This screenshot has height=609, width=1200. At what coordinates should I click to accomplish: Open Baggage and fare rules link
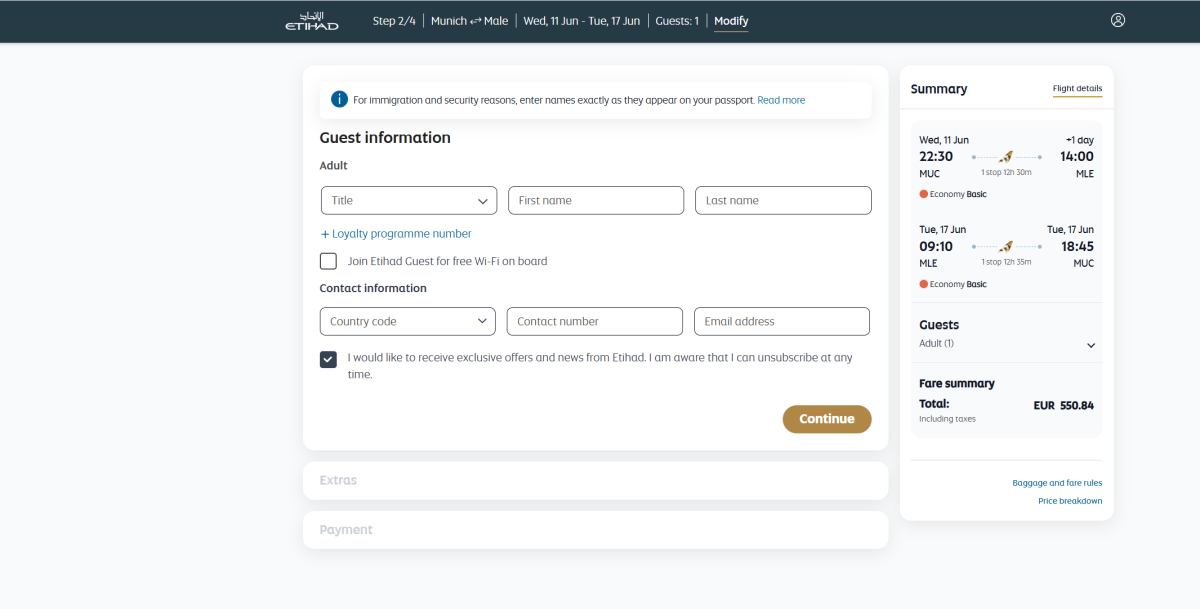(1056, 483)
